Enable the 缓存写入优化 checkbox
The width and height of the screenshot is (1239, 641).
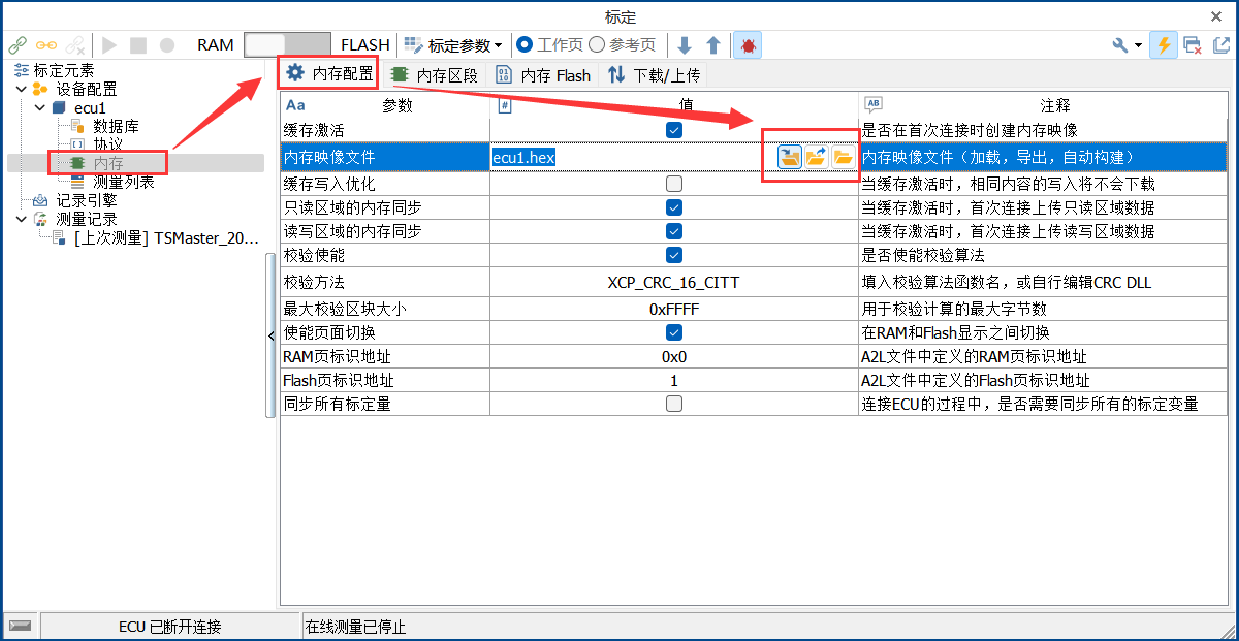click(674, 184)
